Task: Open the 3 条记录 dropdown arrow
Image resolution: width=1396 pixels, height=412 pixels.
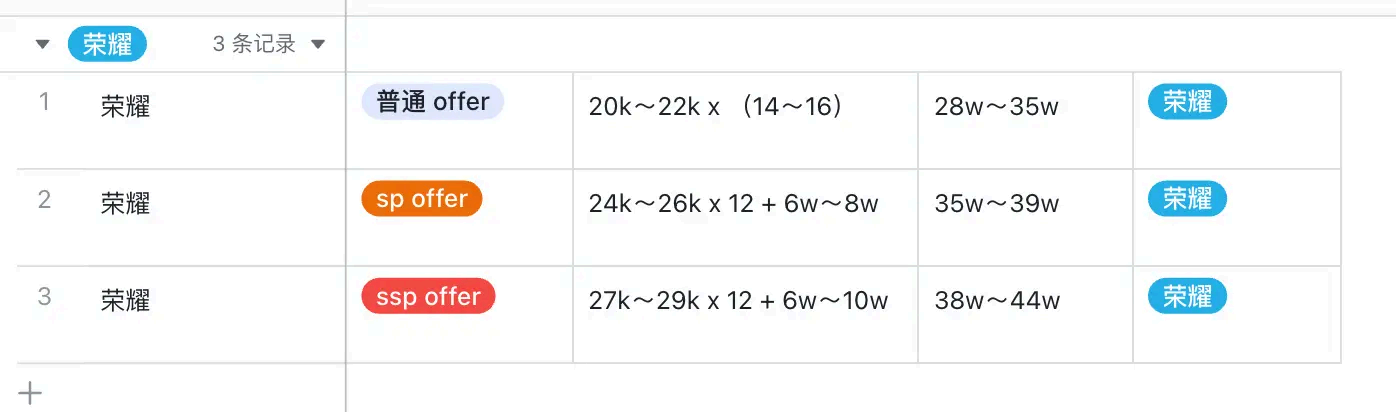Action: [x=318, y=44]
